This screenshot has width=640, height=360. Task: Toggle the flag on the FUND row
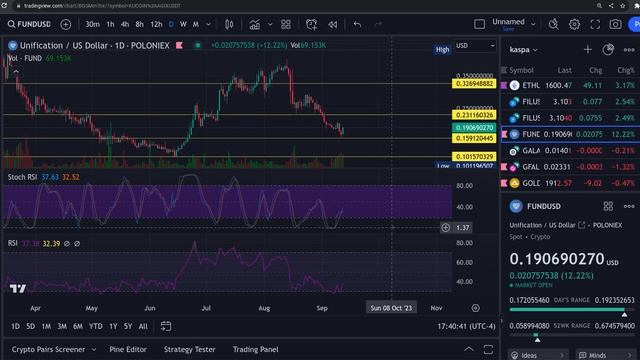pos(504,134)
